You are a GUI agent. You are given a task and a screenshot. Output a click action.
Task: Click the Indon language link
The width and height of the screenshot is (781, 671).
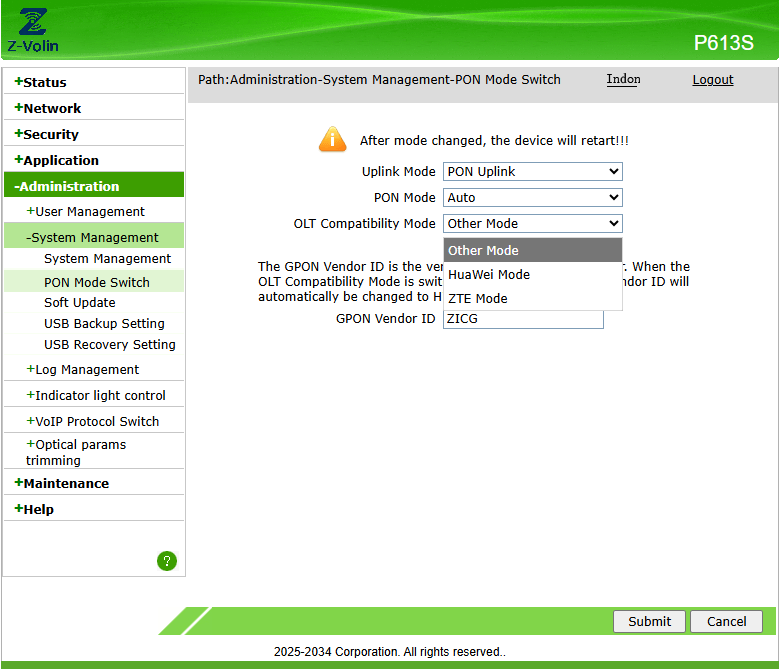623,79
